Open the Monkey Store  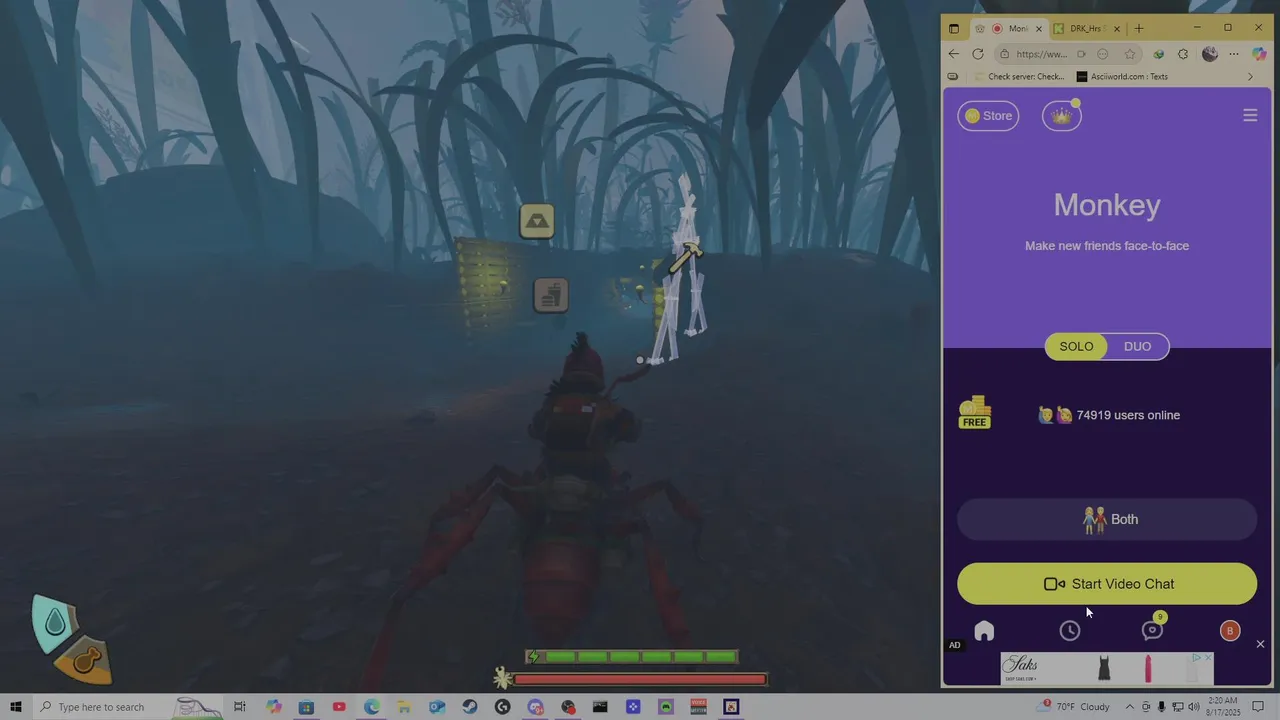(988, 116)
